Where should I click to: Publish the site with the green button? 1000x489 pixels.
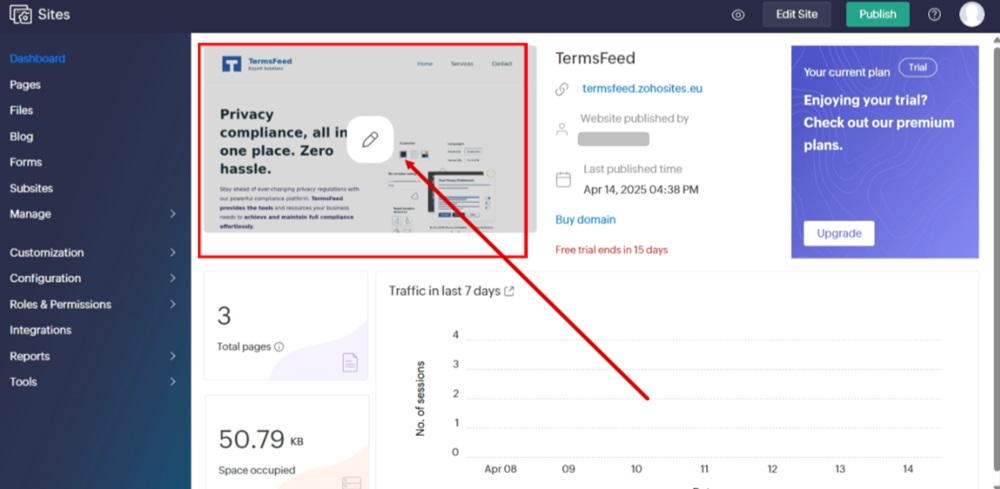pyautogui.click(x=878, y=15)
